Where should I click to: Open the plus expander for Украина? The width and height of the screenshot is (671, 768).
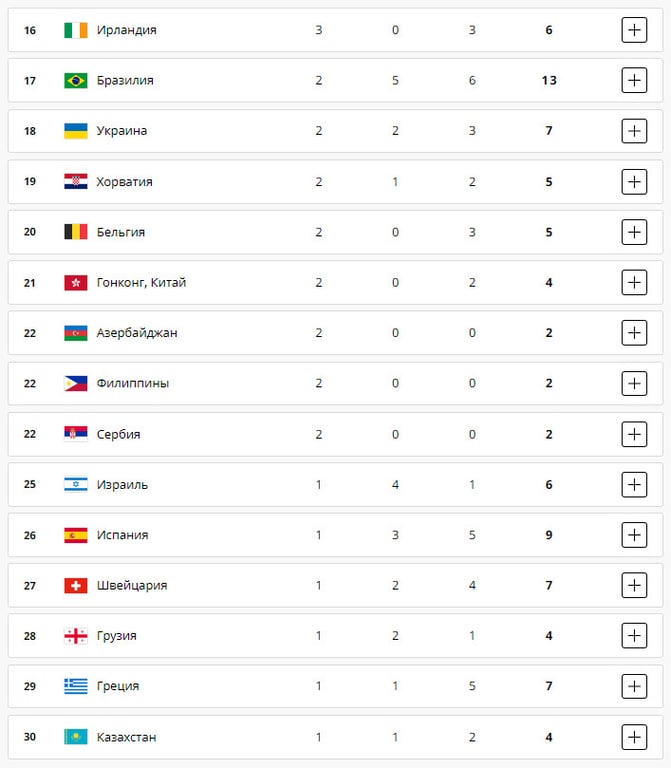[x=634, y=131]
